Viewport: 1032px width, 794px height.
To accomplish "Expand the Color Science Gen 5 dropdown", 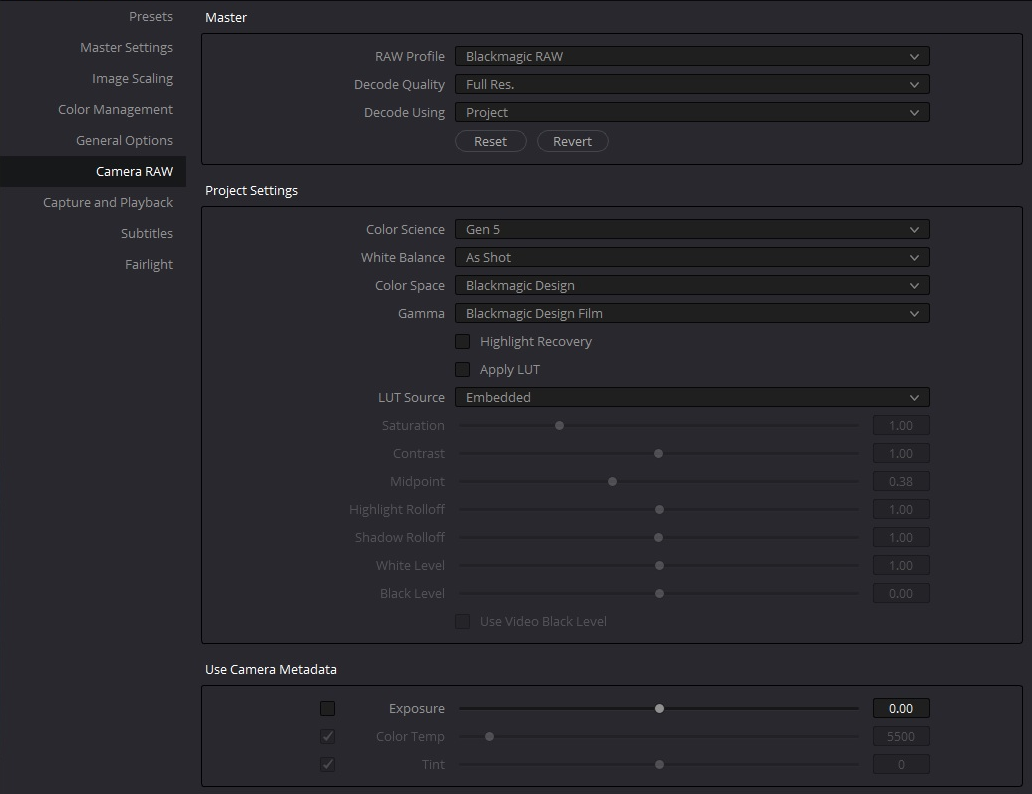I will coord(692,230).
